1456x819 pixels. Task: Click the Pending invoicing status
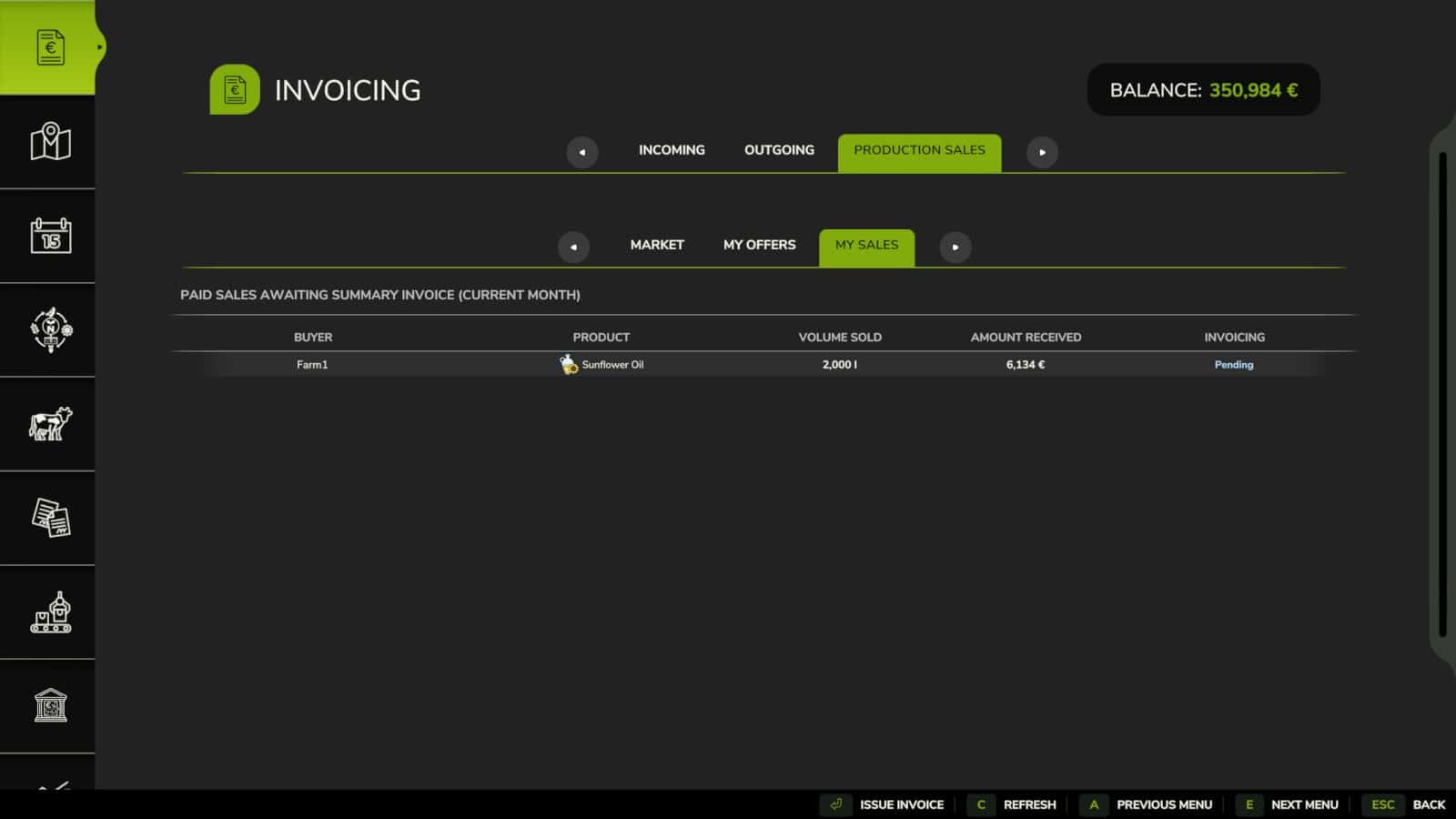1234,364
